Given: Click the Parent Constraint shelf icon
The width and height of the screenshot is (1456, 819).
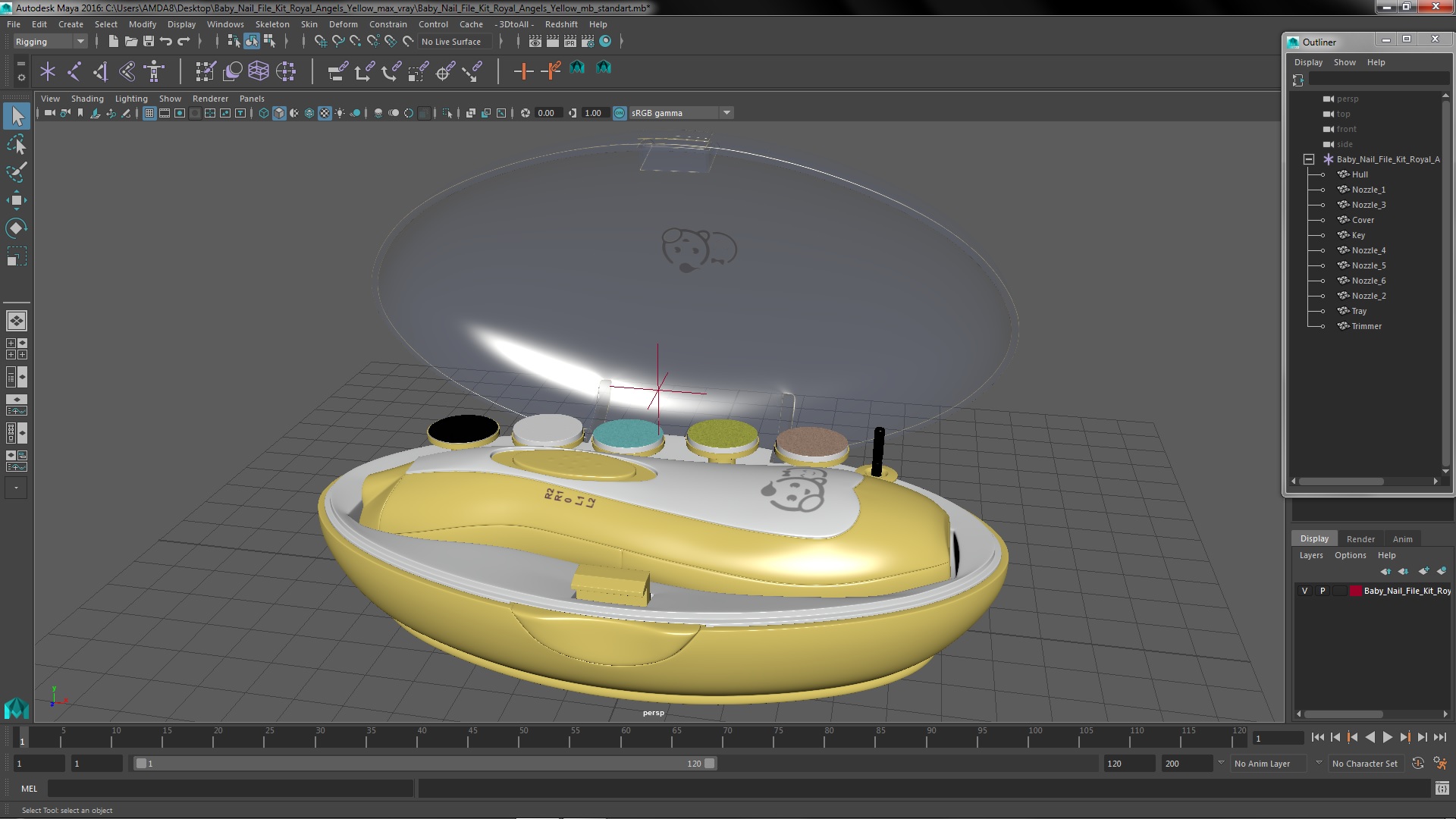Looking at the screenshot, I should coord(338,72).
